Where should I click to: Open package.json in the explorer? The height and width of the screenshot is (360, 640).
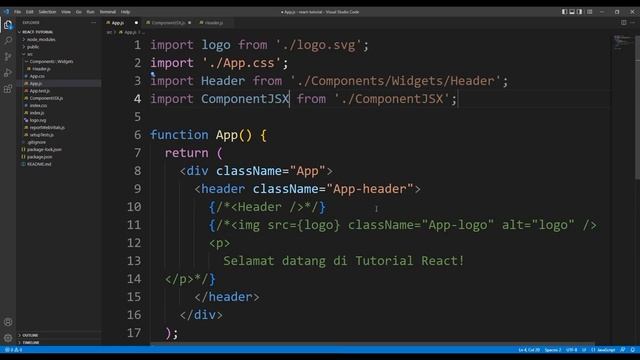coord(40,157)
